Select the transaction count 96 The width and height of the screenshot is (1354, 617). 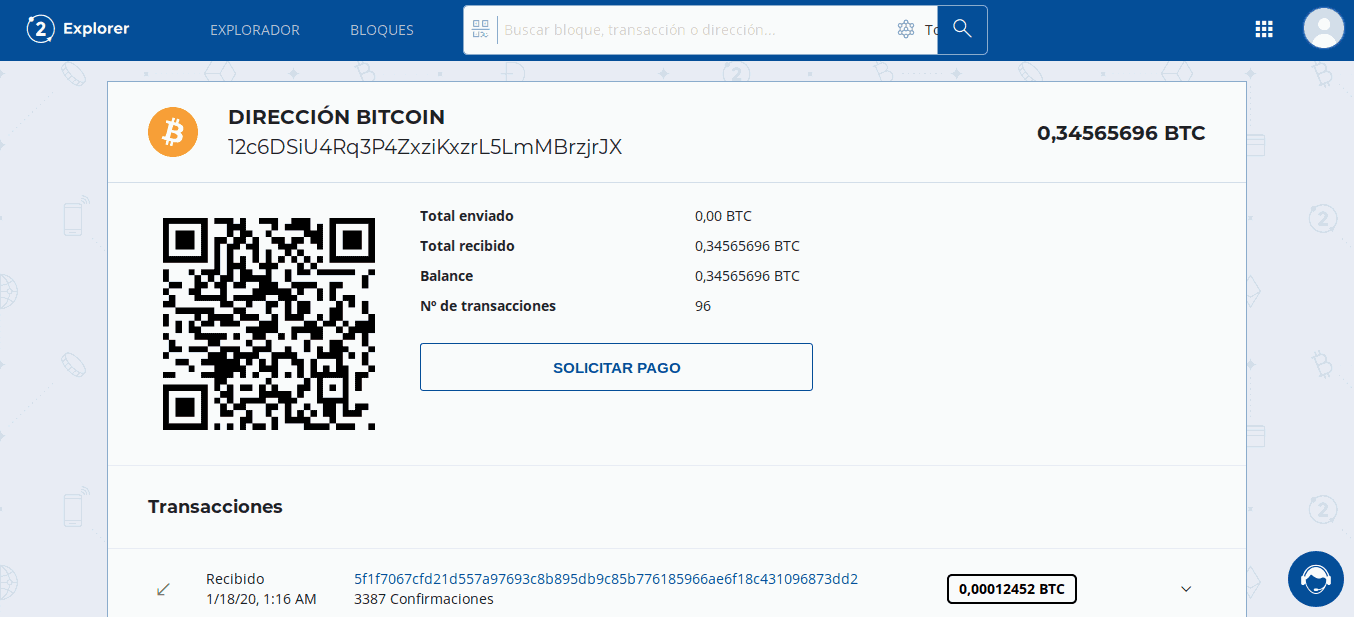pyautogui.click(x=703, y=306)
